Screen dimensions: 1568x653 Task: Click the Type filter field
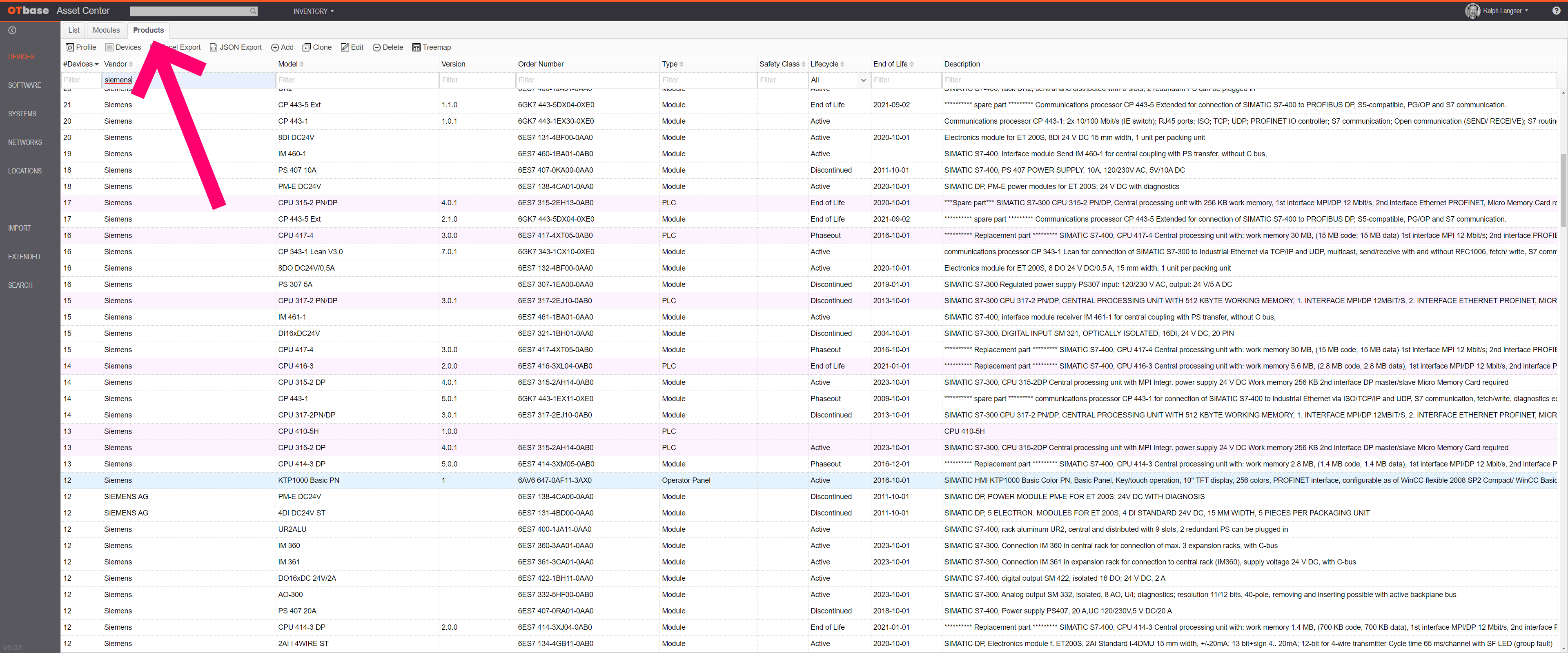click(708, 80)
